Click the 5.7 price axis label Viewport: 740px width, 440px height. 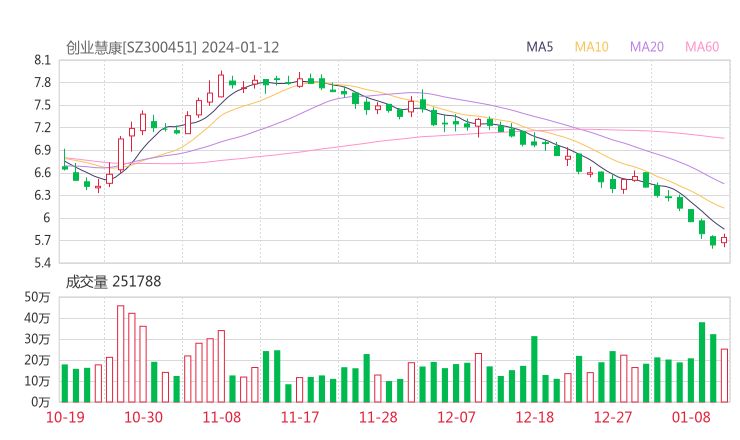[x=42, y=240]
